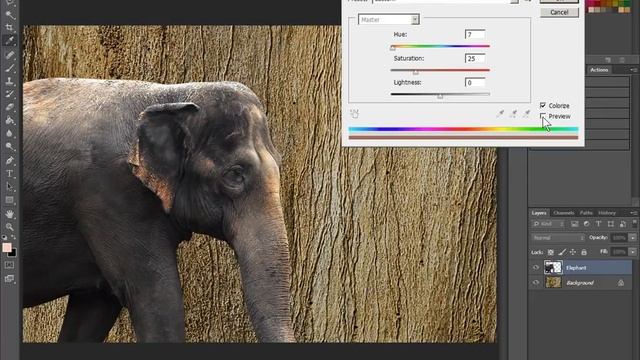Filter layers by adjustment layers icon

tap(587, 224)
